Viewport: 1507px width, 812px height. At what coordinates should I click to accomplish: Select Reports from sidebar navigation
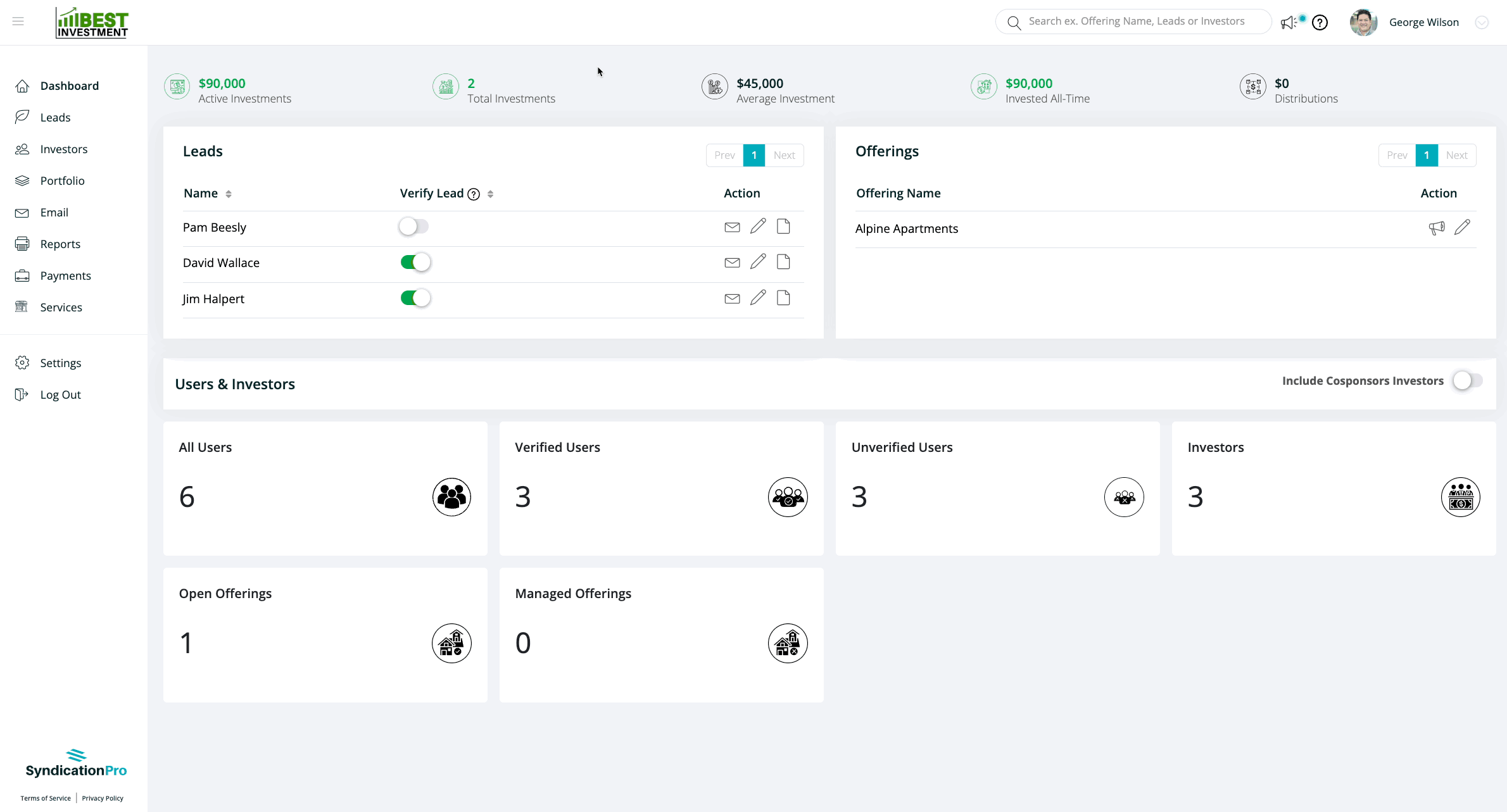click(60, 243)
